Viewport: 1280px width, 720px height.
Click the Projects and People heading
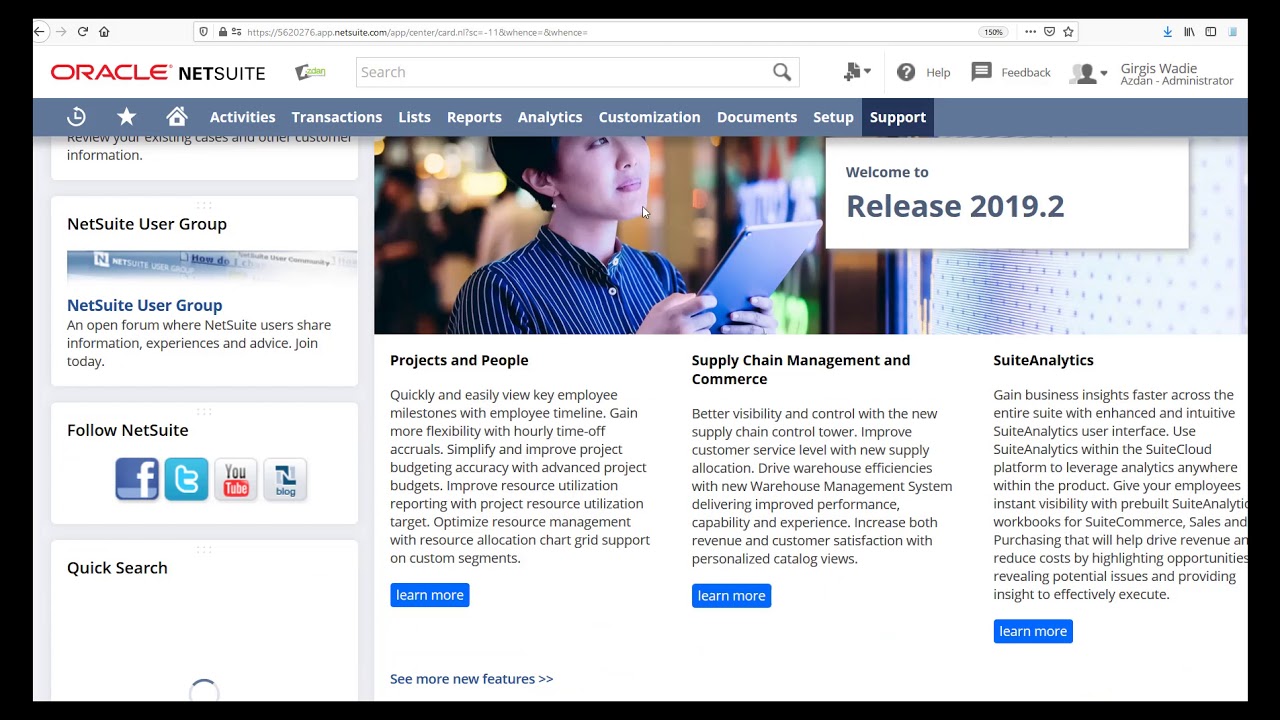pyautogui.click(x=459, y=360)
